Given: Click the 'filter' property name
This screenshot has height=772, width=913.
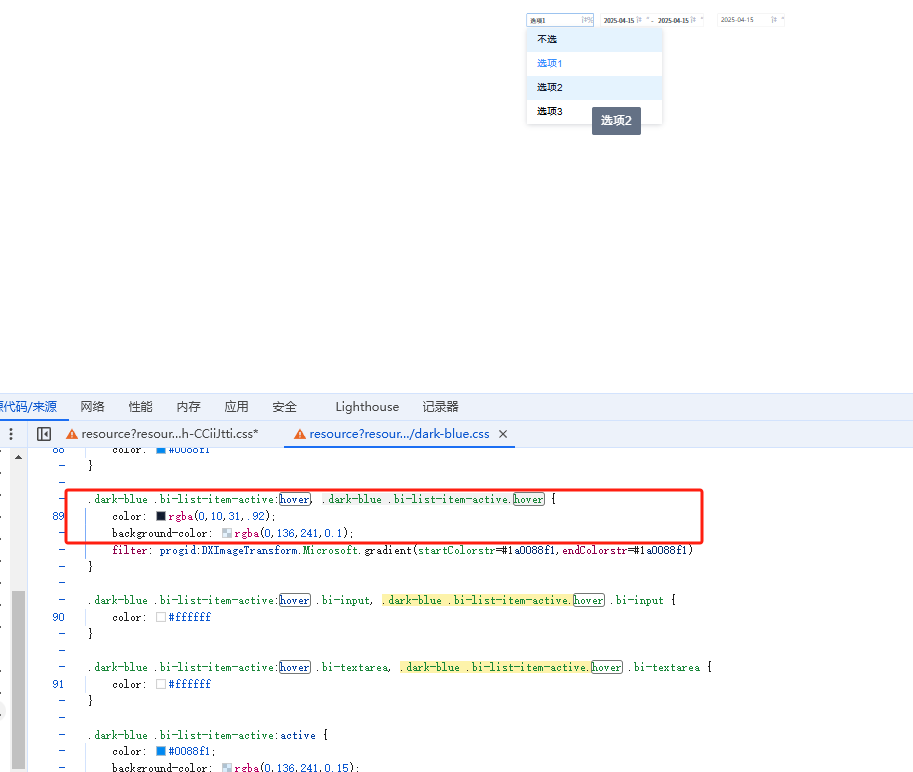Looking at the screenshot, I should coord(129,550).
